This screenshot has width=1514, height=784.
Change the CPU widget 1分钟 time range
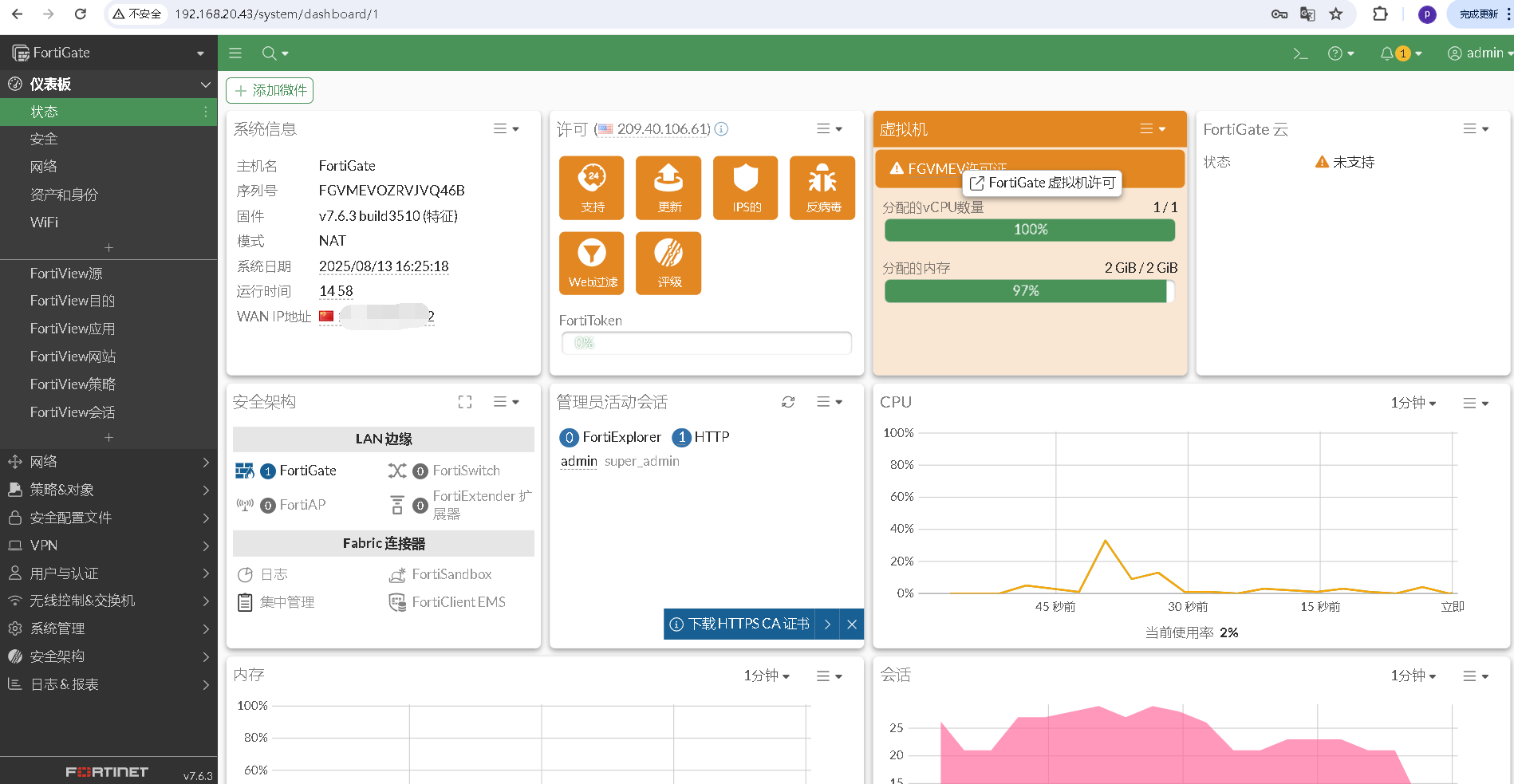click(1413, 403)
